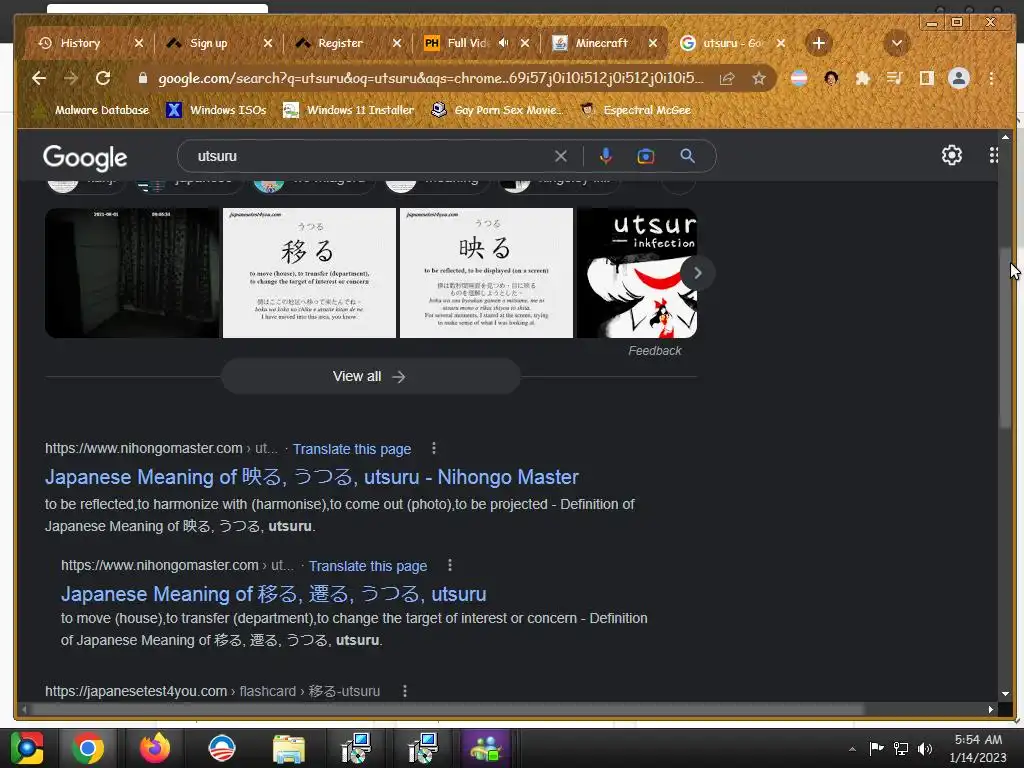This screenshot has width=1024, height=768.
Task: Switch to the Sign up tab
Action: 209,43
